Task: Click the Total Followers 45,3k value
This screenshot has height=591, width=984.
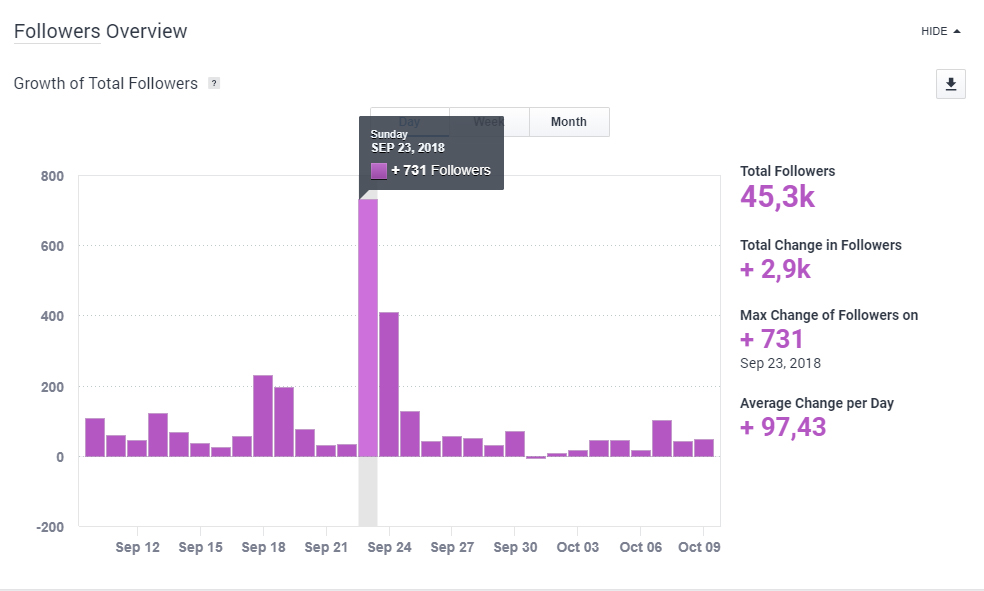Action: coord(777,197)
